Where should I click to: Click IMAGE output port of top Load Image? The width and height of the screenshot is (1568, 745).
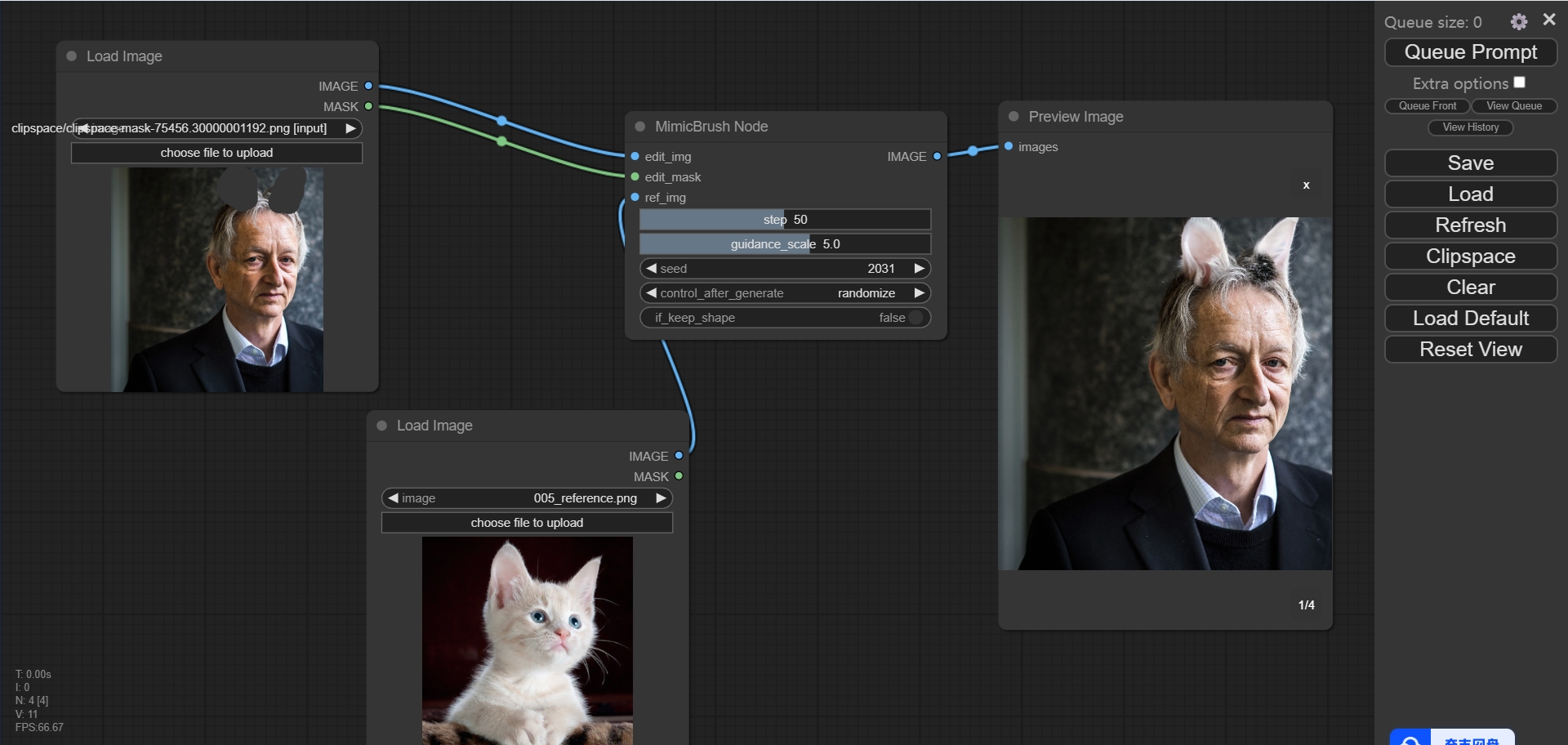tap(368, 86)
